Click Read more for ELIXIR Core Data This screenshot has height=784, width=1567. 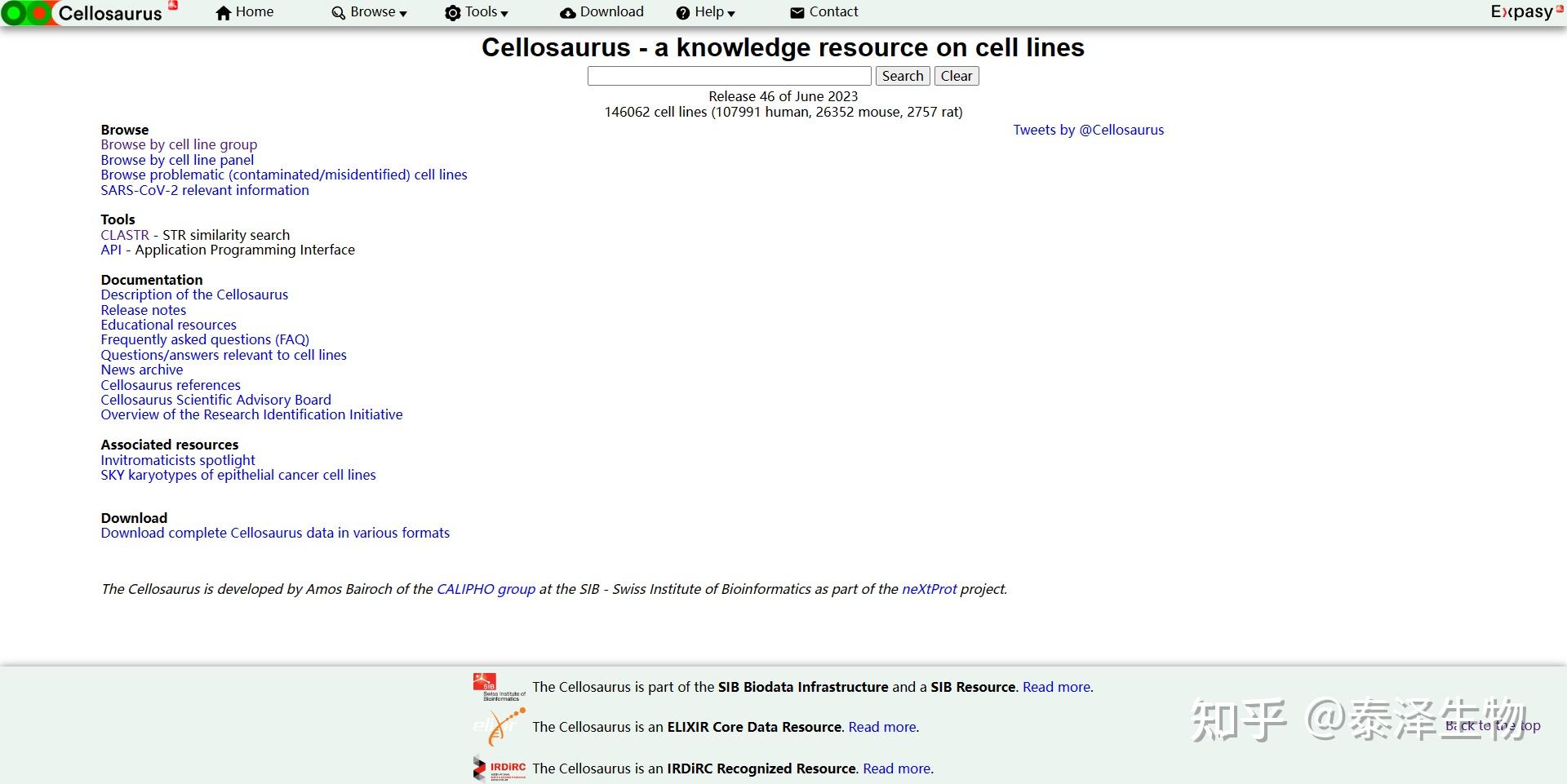882,727
